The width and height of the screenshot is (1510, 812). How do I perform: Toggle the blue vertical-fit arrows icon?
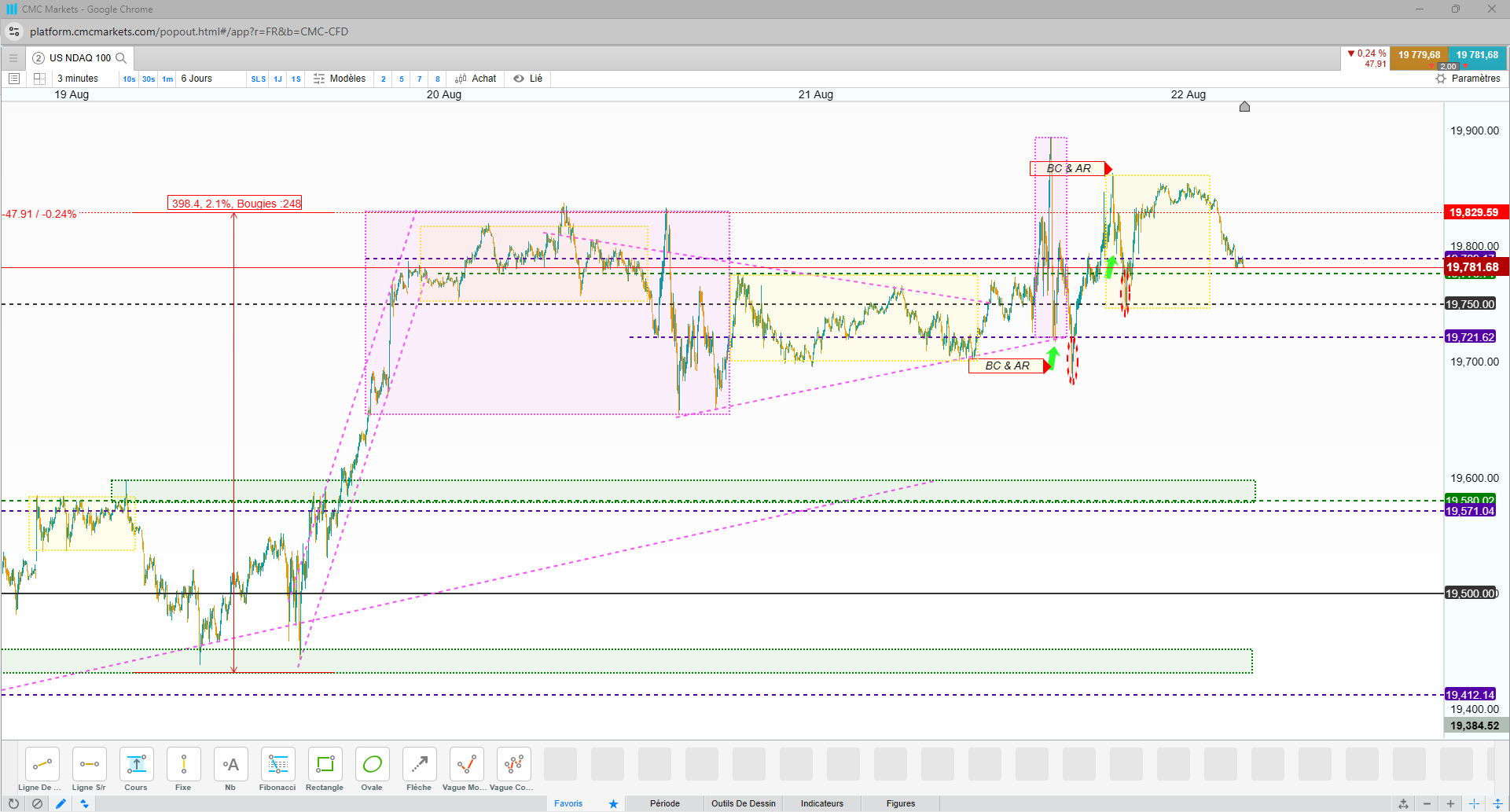click(x=1497, y=803)
